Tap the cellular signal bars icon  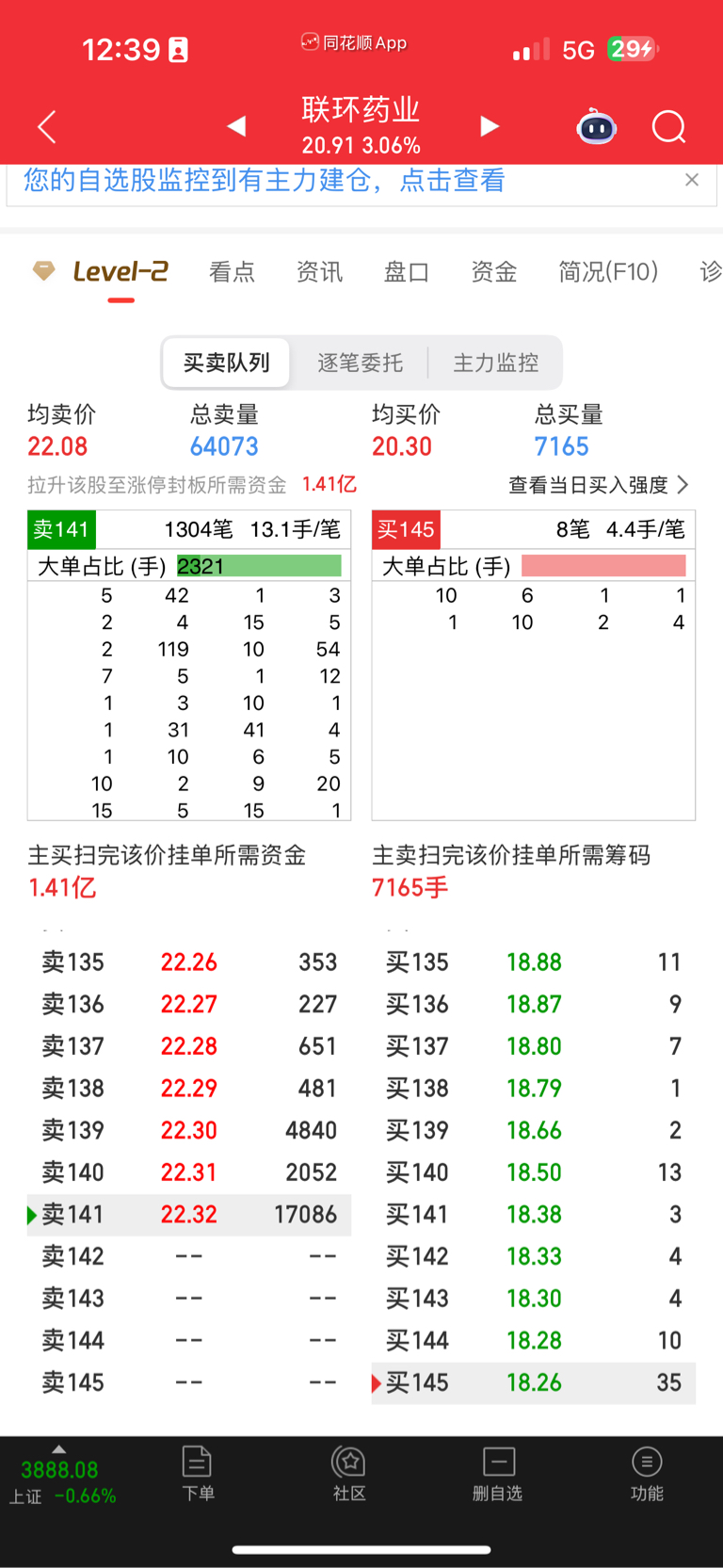(x=531, y=49)
